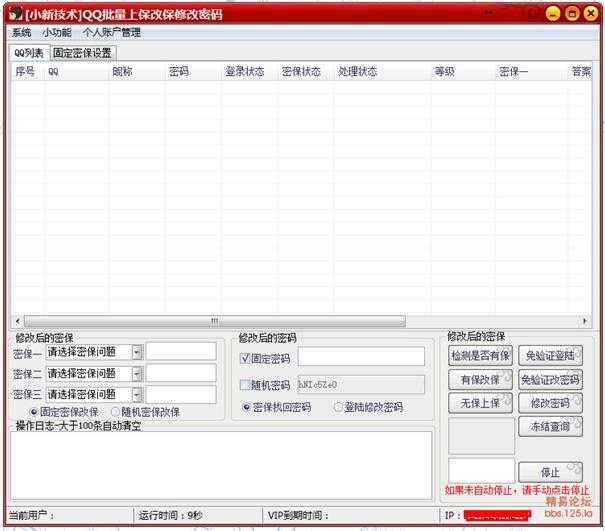Click the 密保三 answer input field
The image size is (605, 531).
pyautogui.click(x=181, y=394)
